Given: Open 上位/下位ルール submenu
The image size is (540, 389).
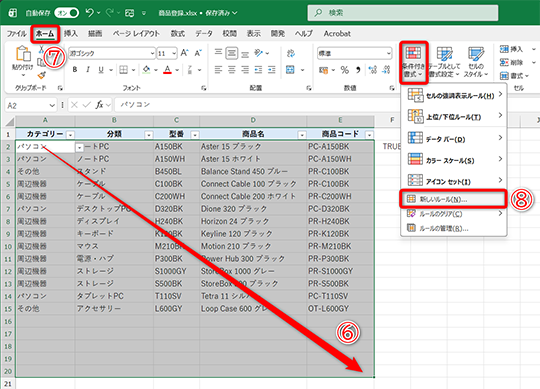Looking at the screenshot, I should click(x=454, y=117).
